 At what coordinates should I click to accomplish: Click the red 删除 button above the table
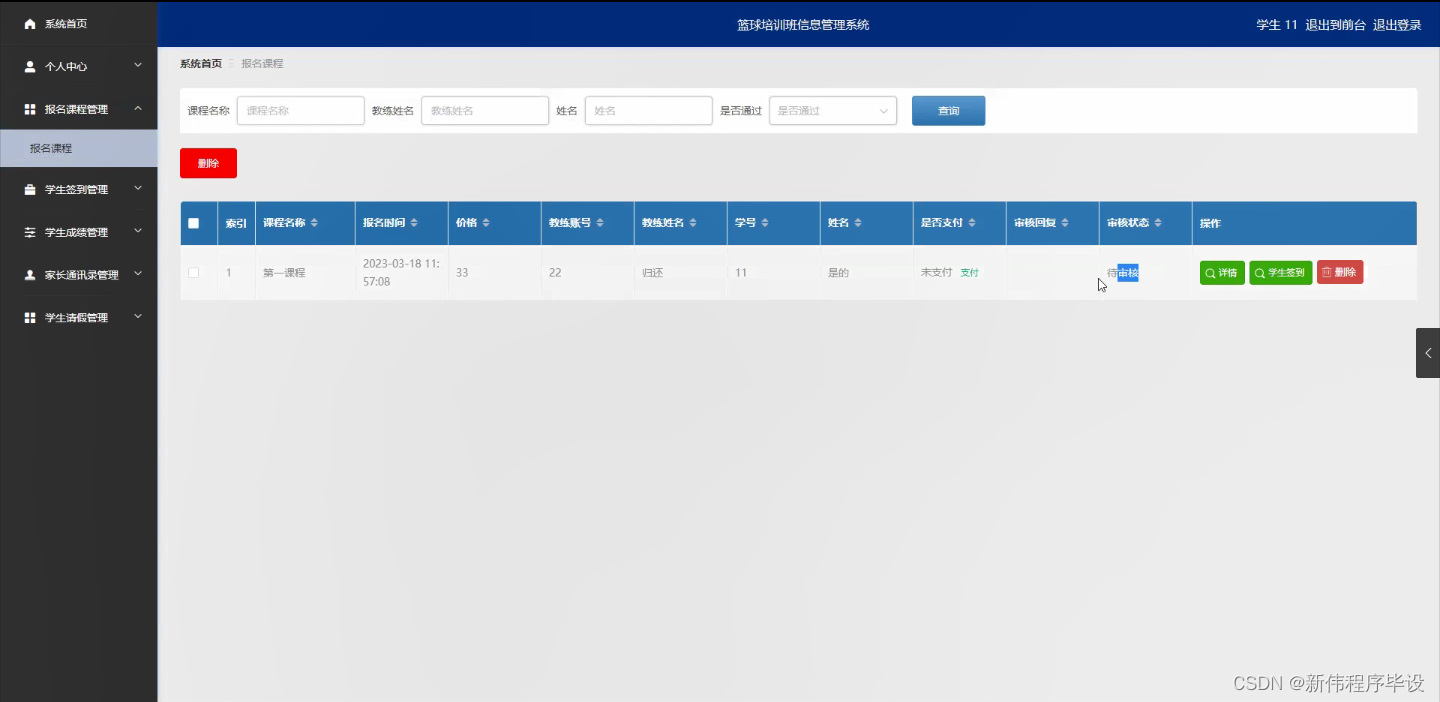click(x=208, y=163)
